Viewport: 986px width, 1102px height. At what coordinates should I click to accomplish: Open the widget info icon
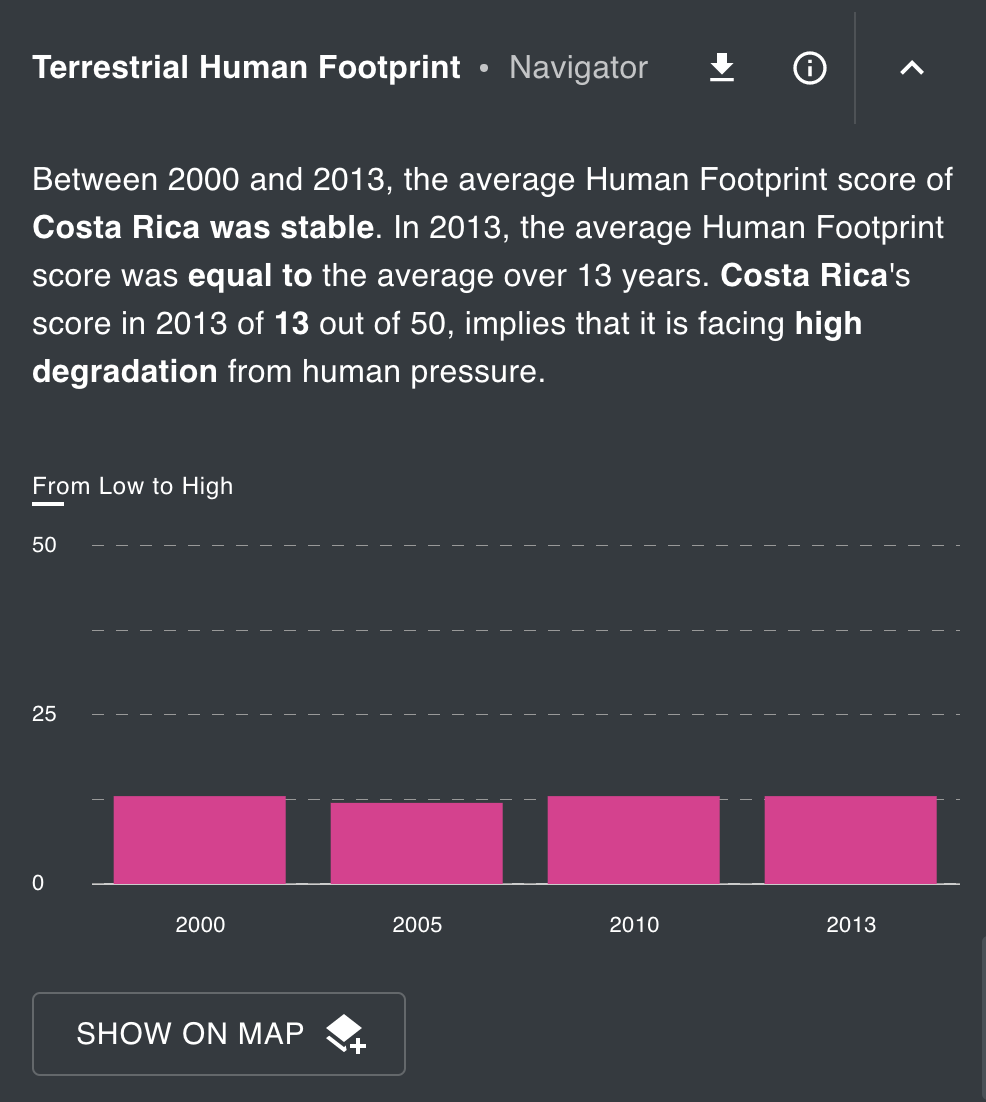(x=809, y=68)
